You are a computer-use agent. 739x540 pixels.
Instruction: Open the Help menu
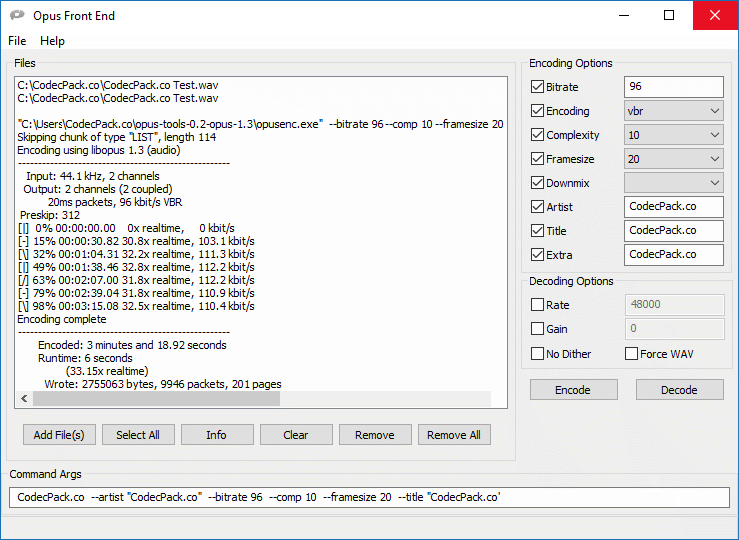[52, 41]
